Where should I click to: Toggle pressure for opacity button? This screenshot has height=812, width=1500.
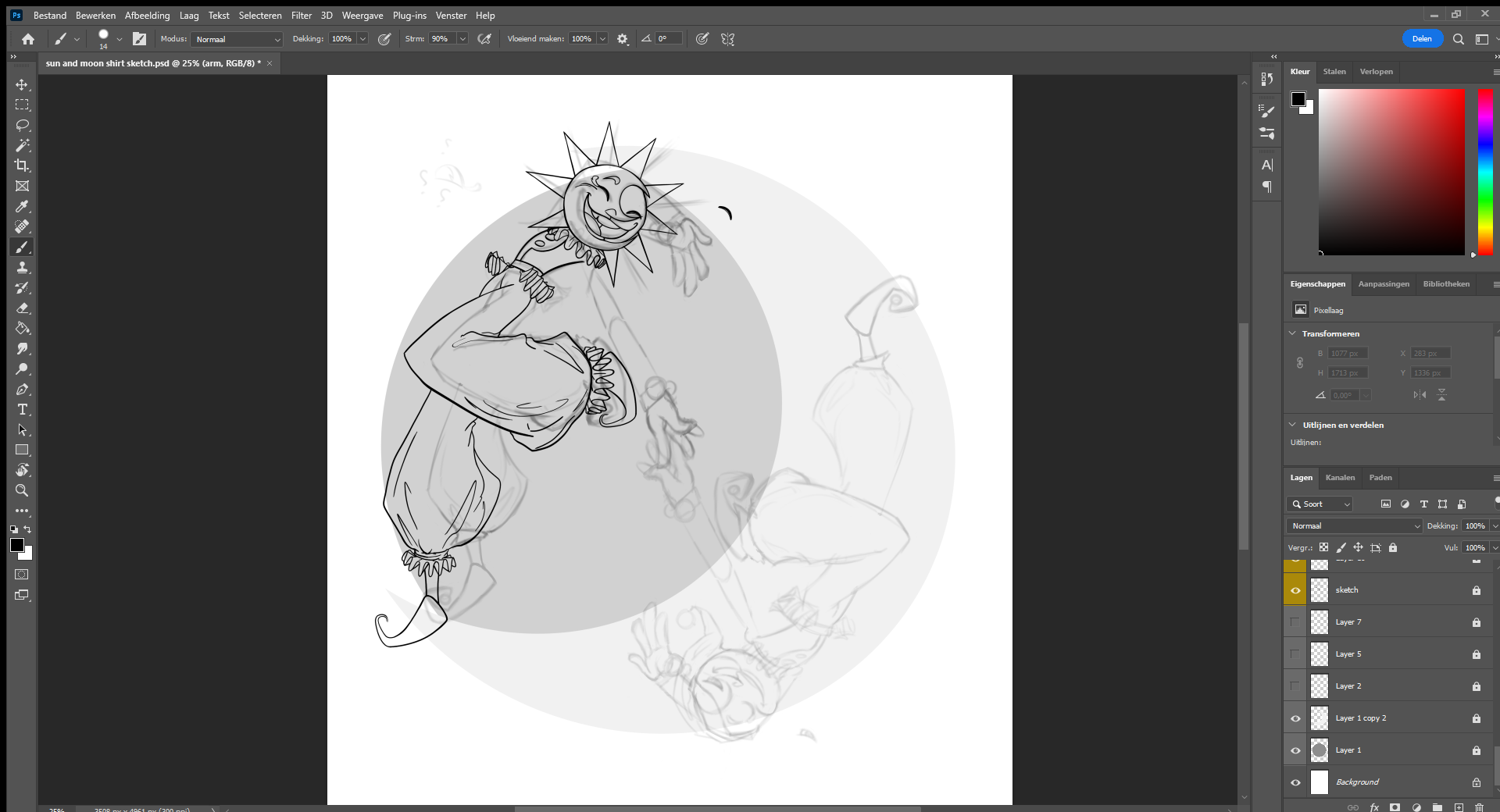point(384,39)
